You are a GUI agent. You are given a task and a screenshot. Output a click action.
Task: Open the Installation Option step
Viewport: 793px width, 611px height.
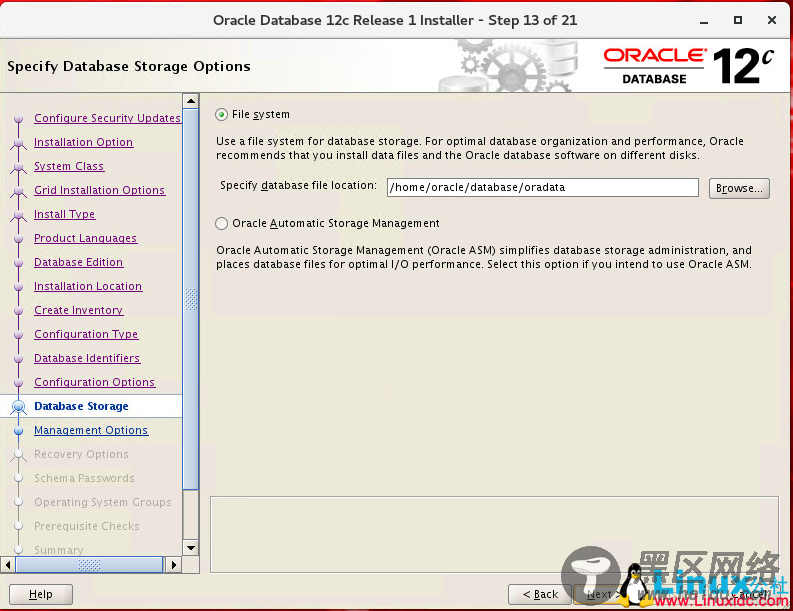click(83, 142)
